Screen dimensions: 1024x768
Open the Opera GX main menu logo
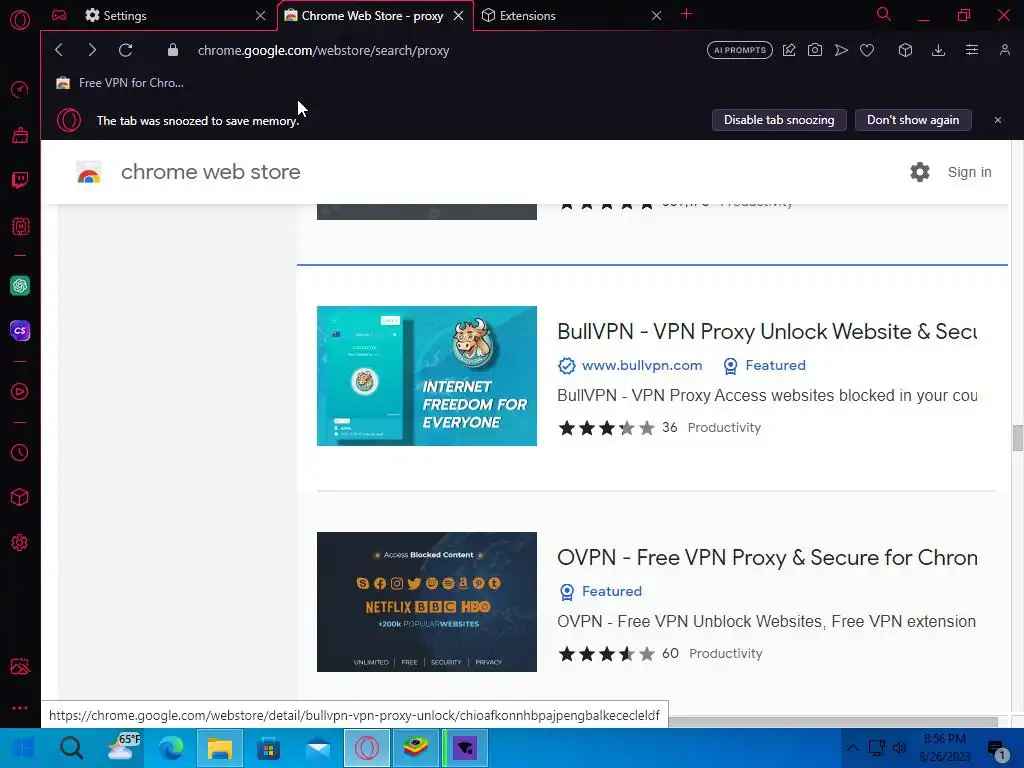pyautogui.click(x=20, y=20)
